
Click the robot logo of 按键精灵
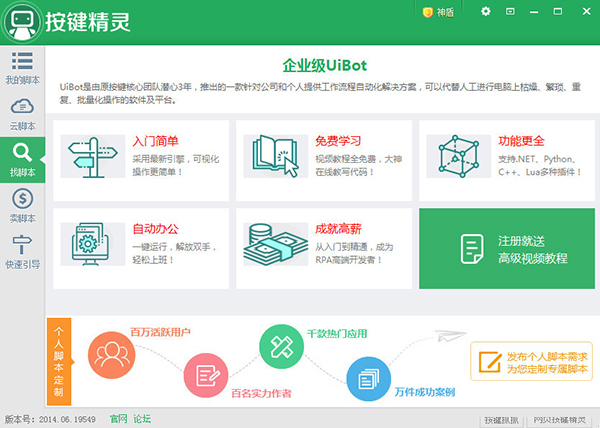[22, 22]
